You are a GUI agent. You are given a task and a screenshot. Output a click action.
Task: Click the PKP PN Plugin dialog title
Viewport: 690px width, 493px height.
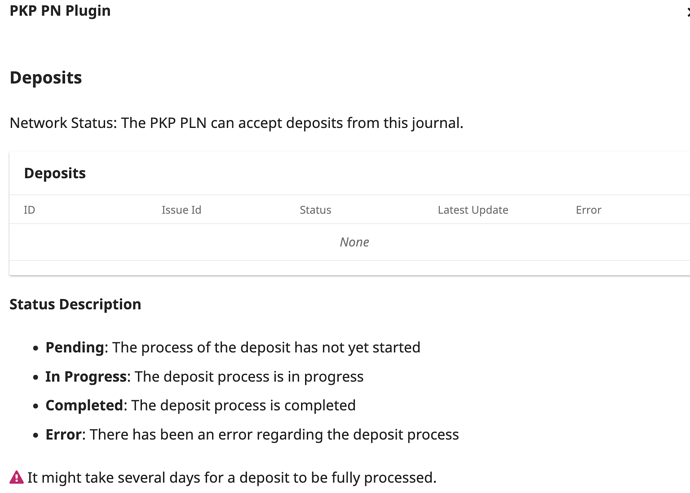point(60,11)
